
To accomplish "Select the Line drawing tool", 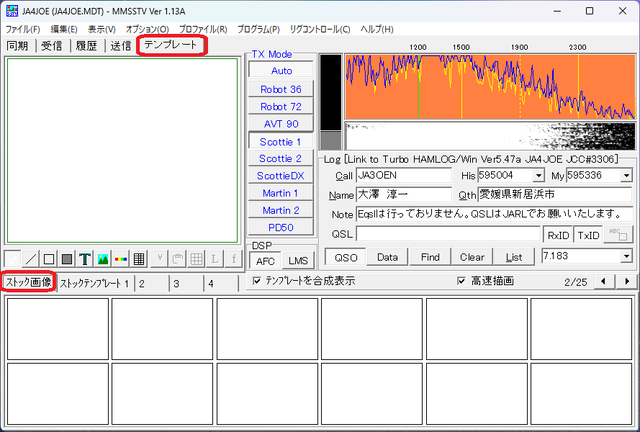I will point(31,258).
